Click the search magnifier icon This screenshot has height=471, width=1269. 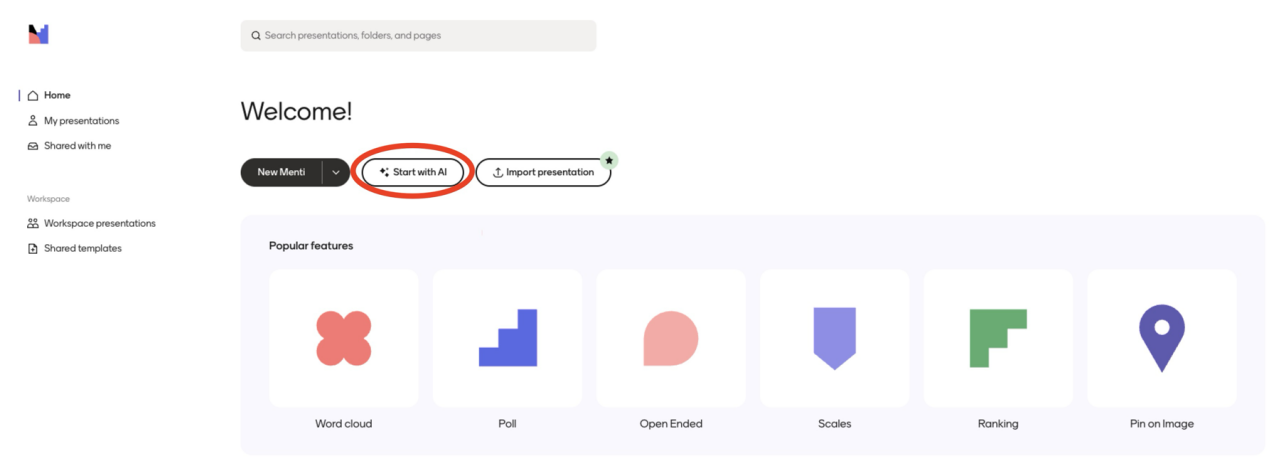256,36
